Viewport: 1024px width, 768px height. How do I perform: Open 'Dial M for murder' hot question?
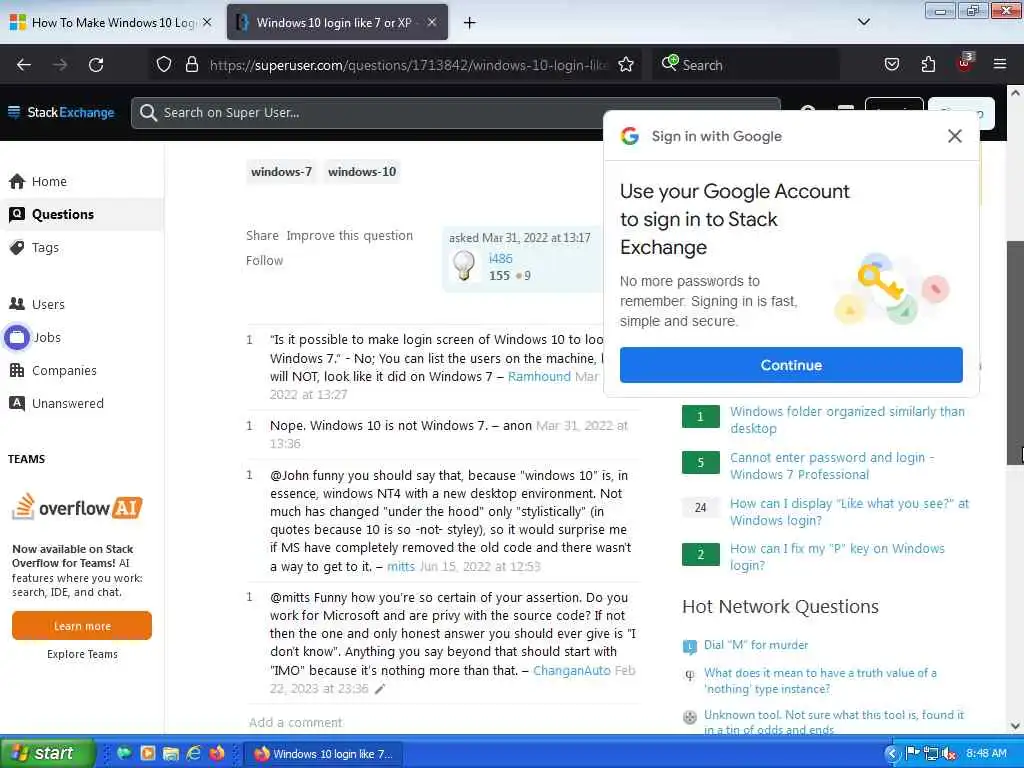coord(756,645)
